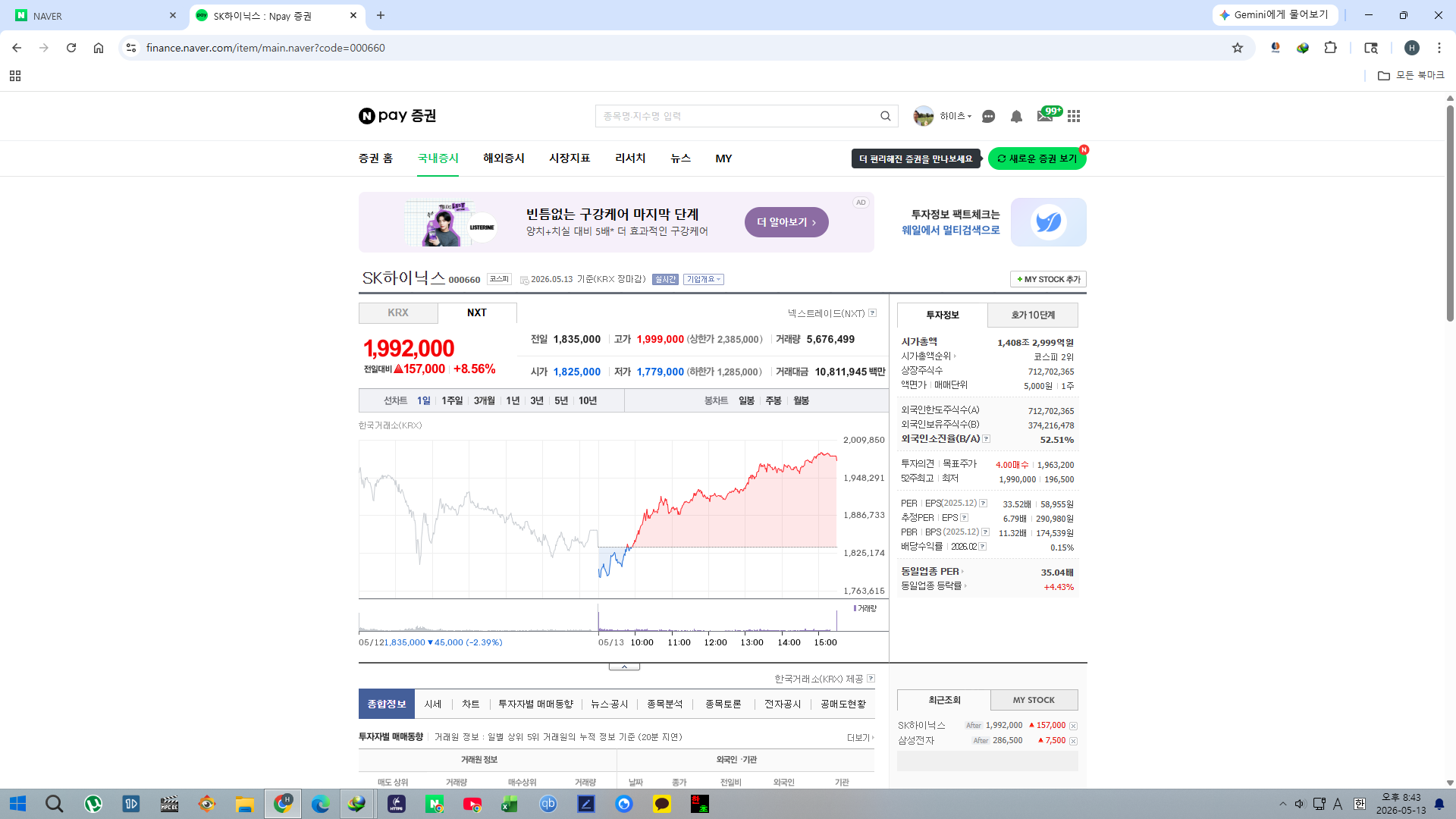Open the Wrtn bird ad thumbnail
This screenshot has height=819, width=1456.
[1048, 222]
